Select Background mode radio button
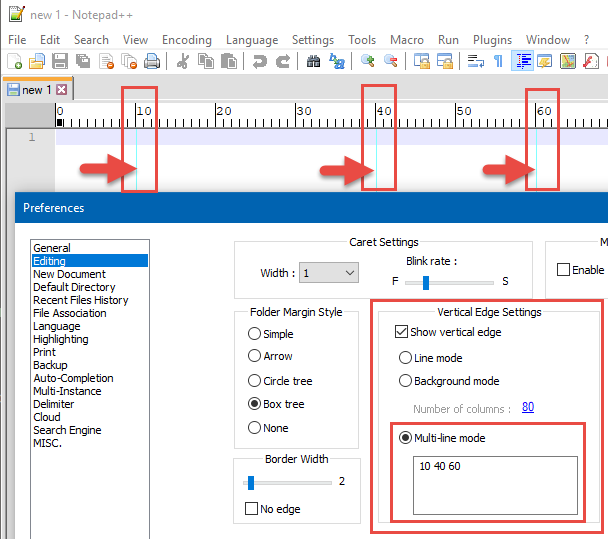Viewport: 608px width, 539px height. coord(405,381)
